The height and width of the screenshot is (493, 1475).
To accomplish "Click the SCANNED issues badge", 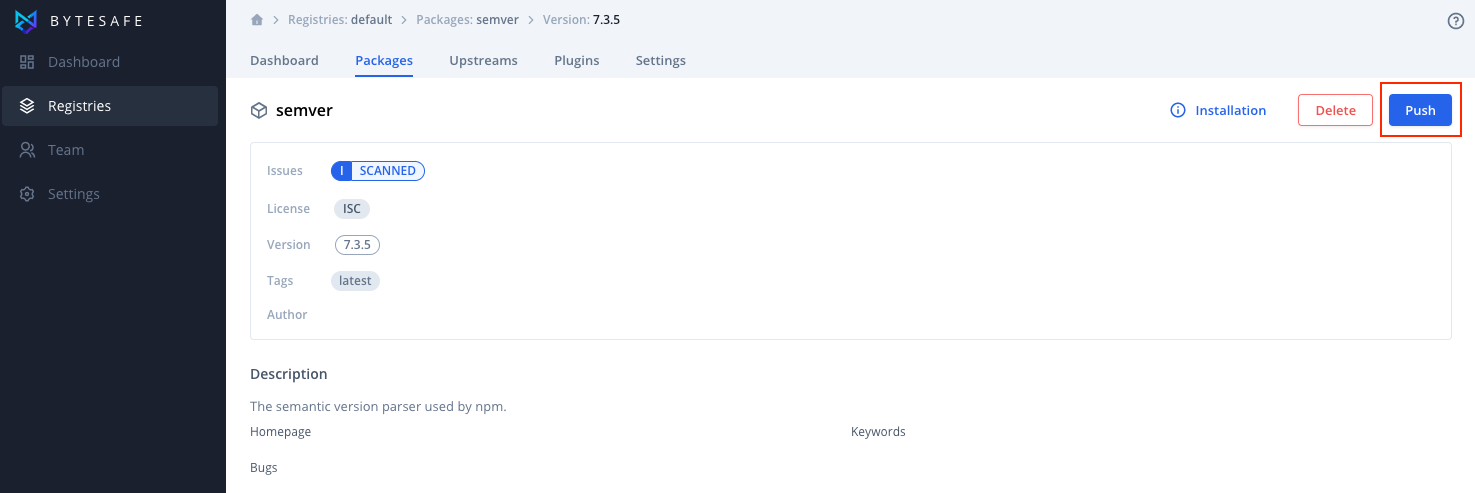I will click(x=378, y=171).
